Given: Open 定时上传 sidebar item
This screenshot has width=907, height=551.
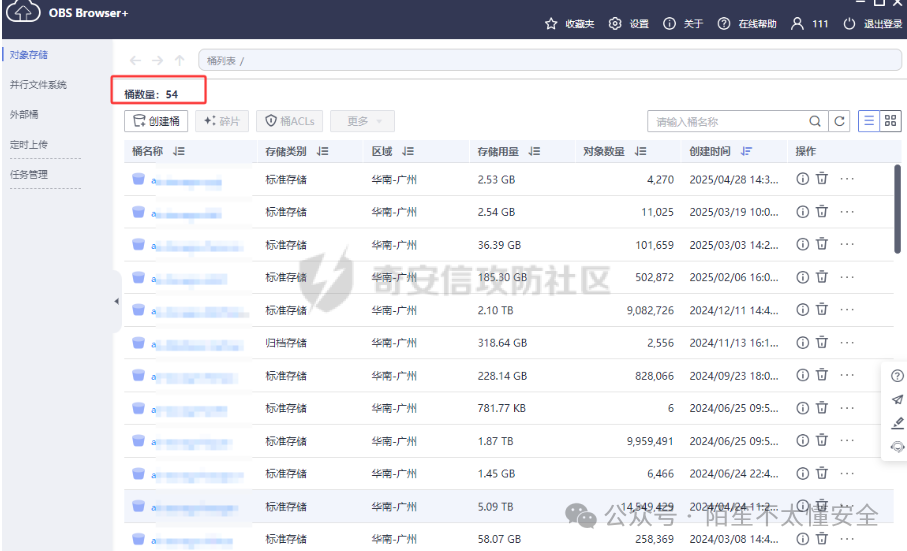Looking at the screenshot, I should [x=28, y=145].
